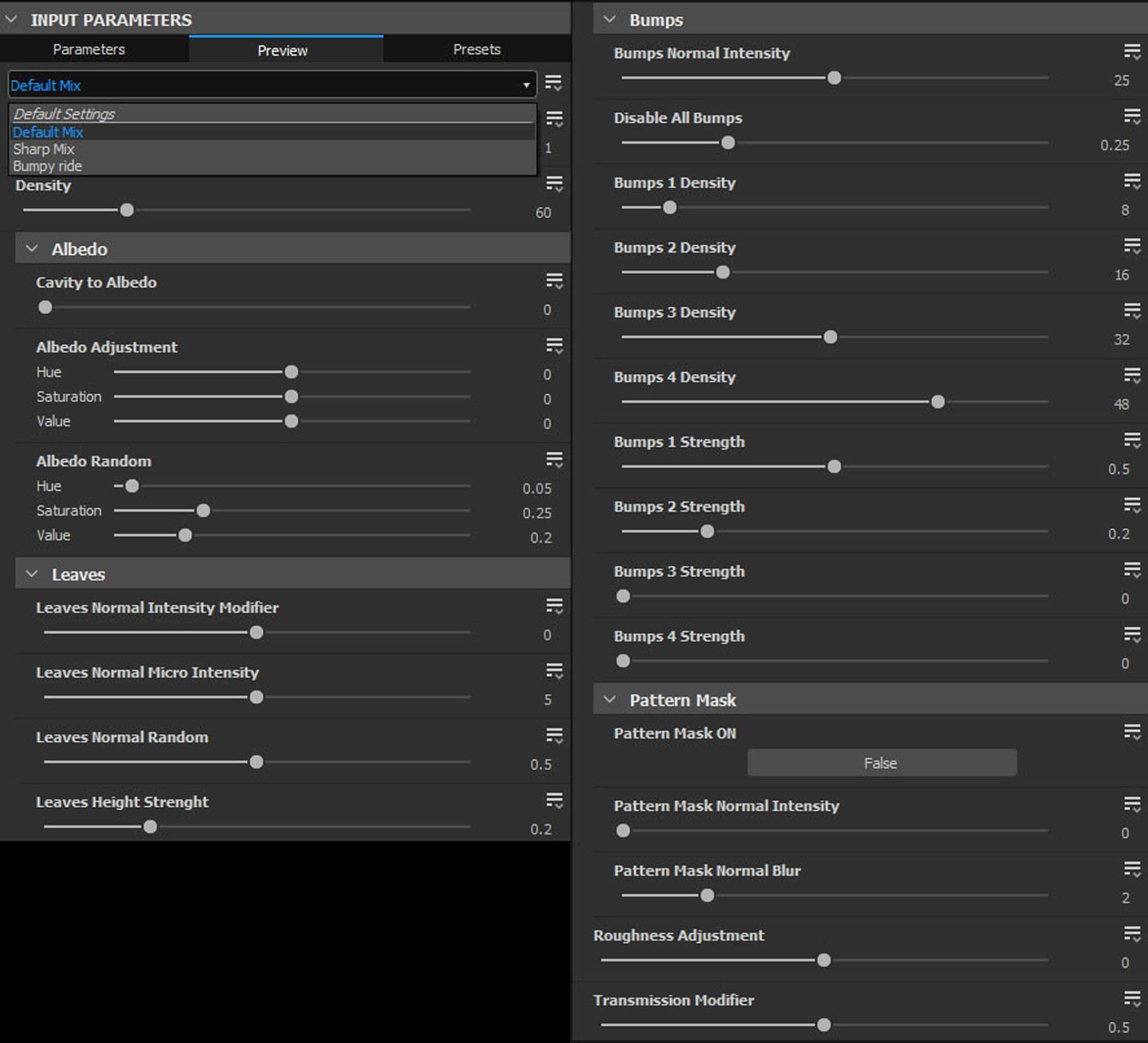Click Bumps Normal Intensity options icon

click(x=1132, y=52)
